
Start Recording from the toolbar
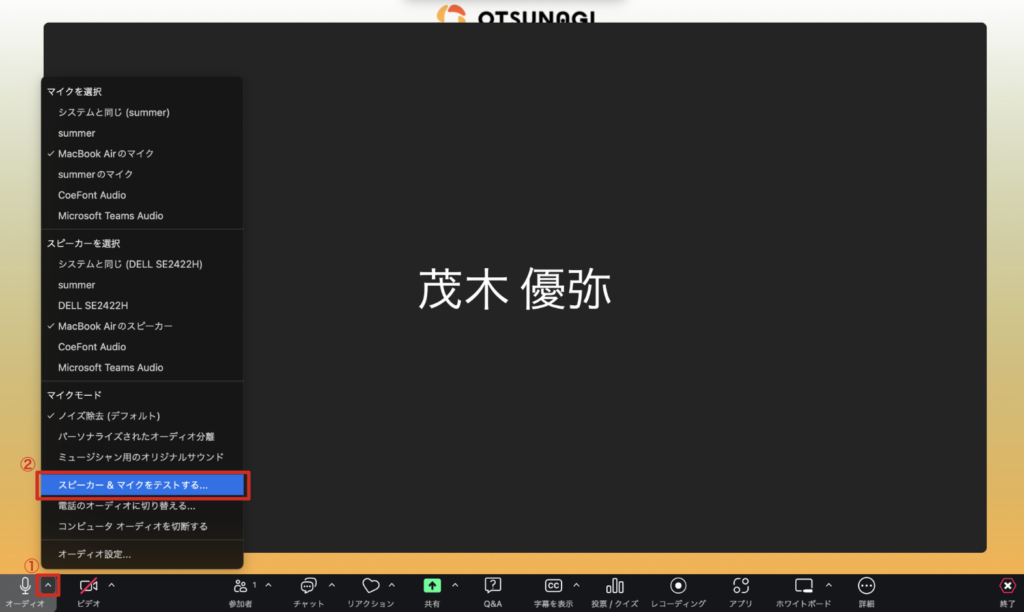click(x=679, y=586)
